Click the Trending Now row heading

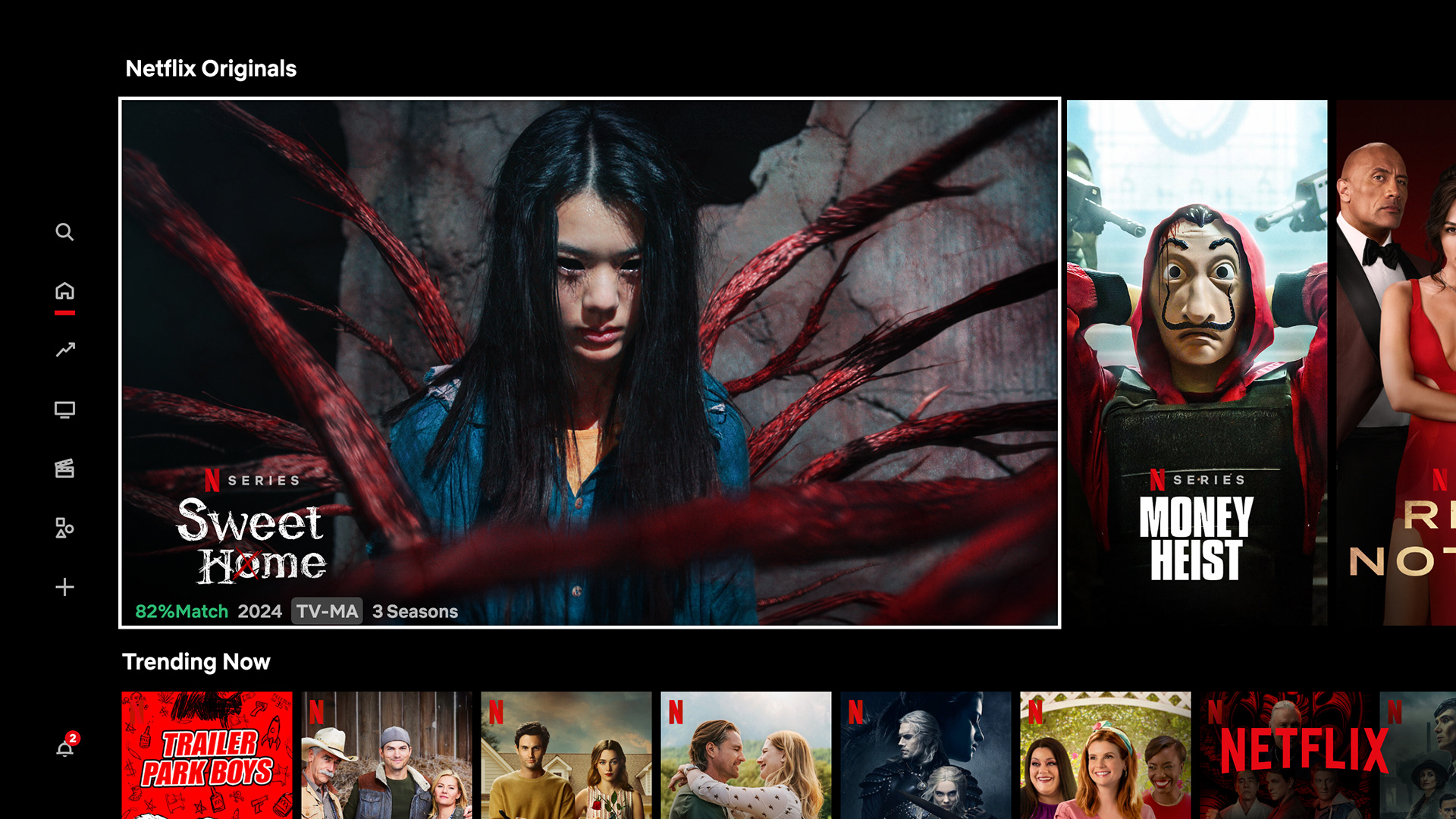click(x=196, y=662)
